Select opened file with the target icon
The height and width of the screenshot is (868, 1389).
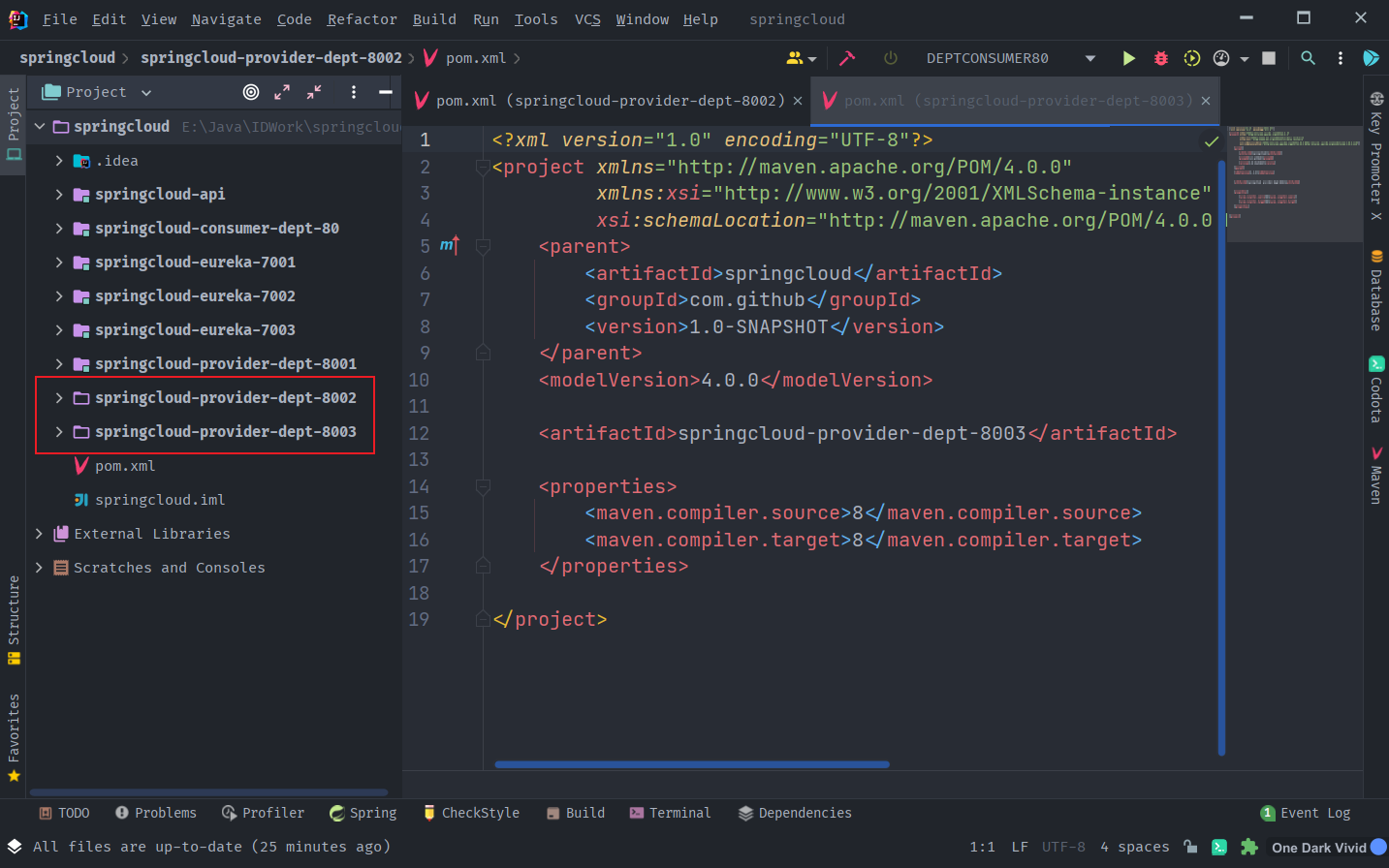point(251,92)
